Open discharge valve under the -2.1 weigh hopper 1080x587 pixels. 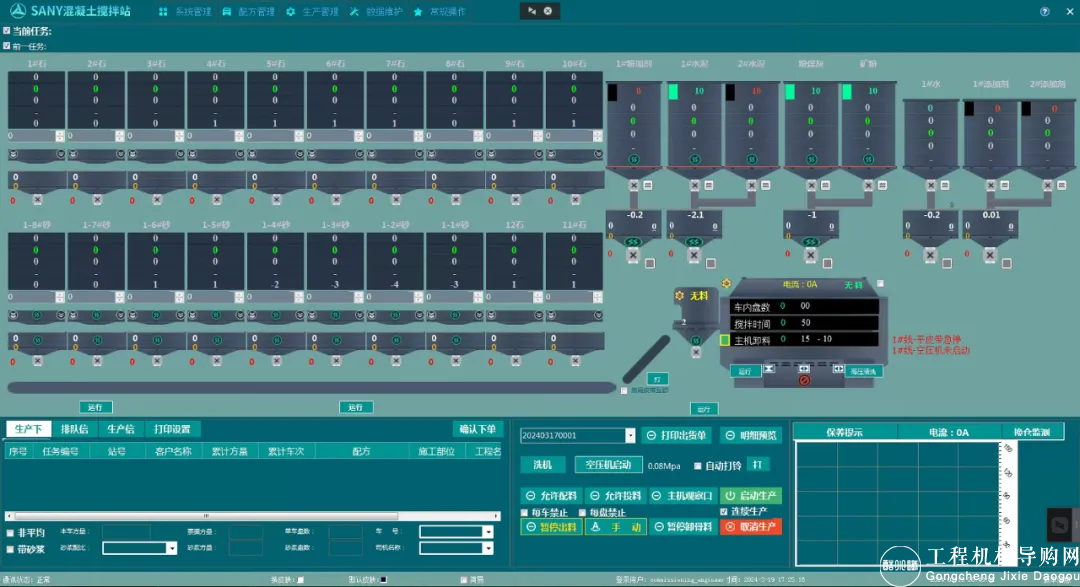pyautogui.click(x=694, y=255)
